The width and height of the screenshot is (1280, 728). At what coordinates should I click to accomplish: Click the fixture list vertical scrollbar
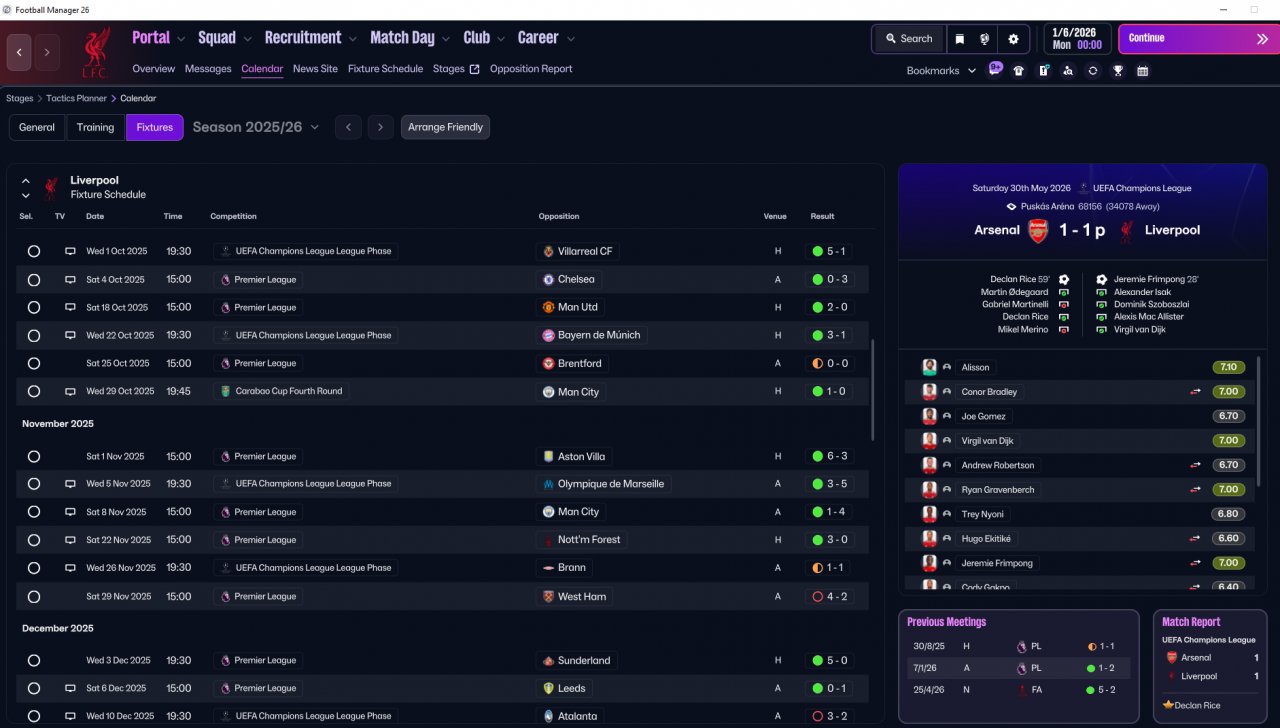(873, 389)
